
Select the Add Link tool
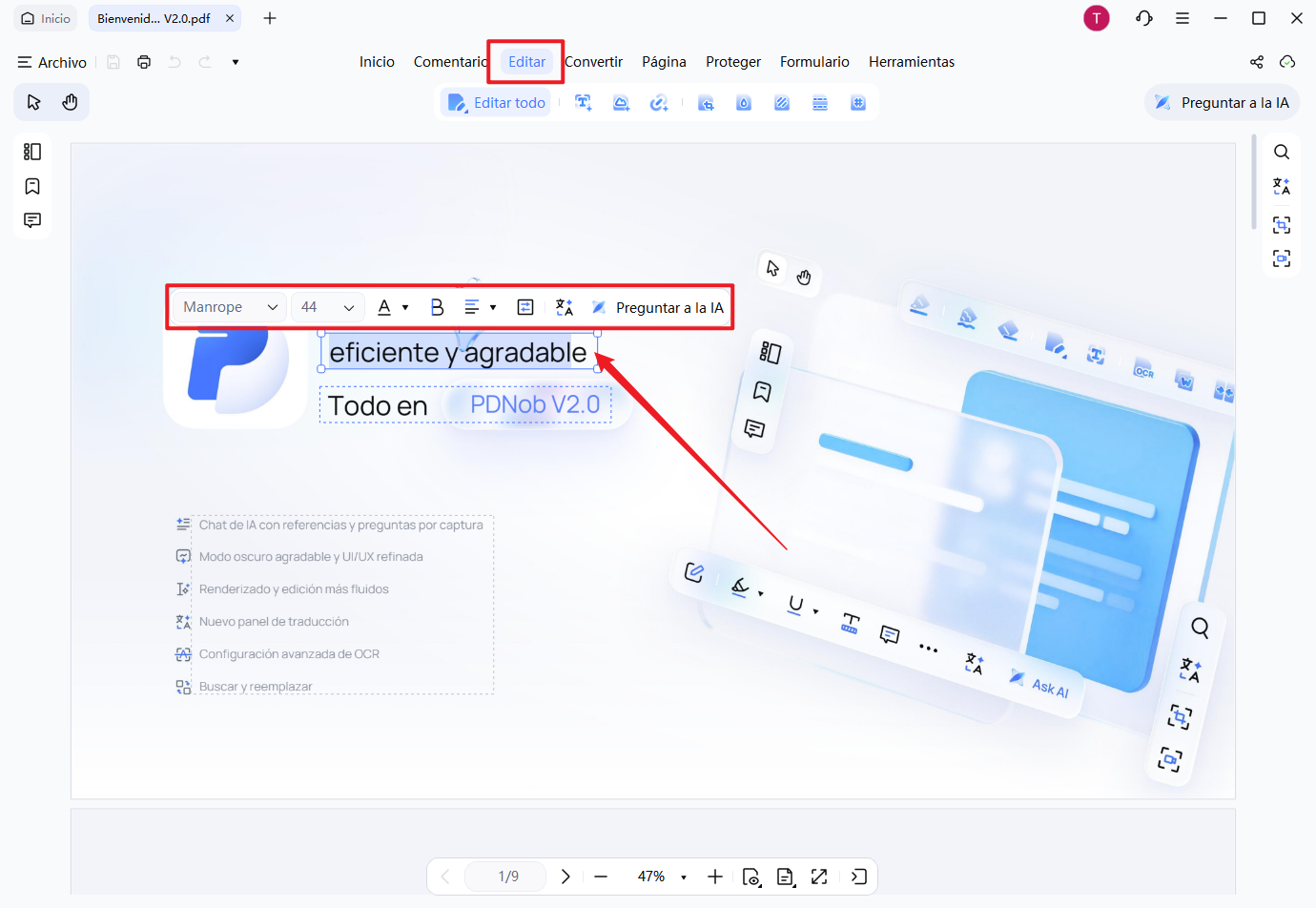coord(659,102)
